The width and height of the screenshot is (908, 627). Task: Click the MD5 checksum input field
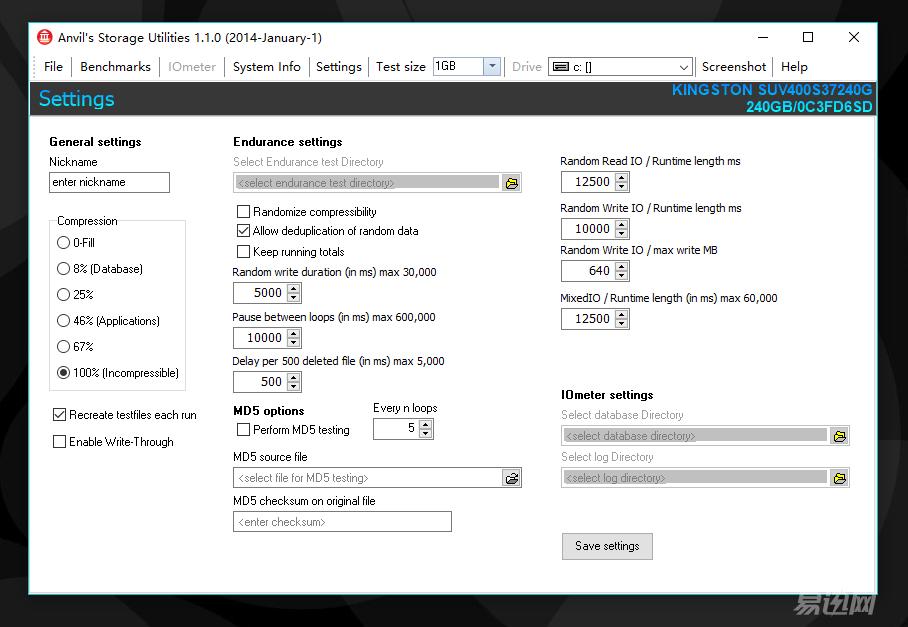click(342, 522)
